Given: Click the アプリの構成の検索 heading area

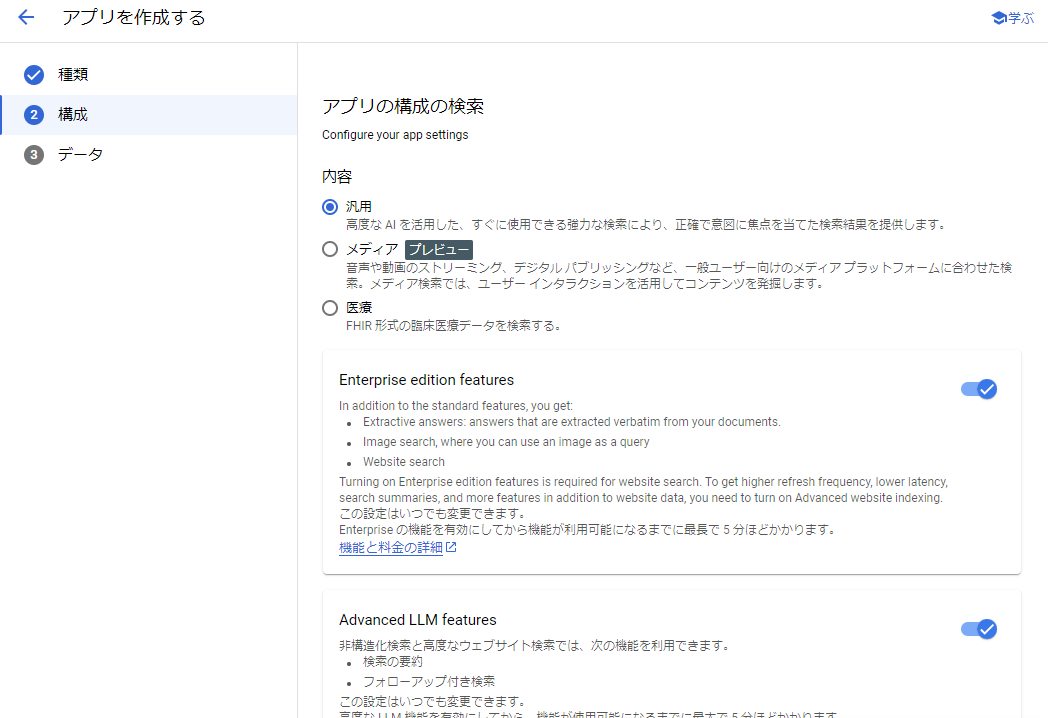Looking at the screenshot, I should (404, 104).
